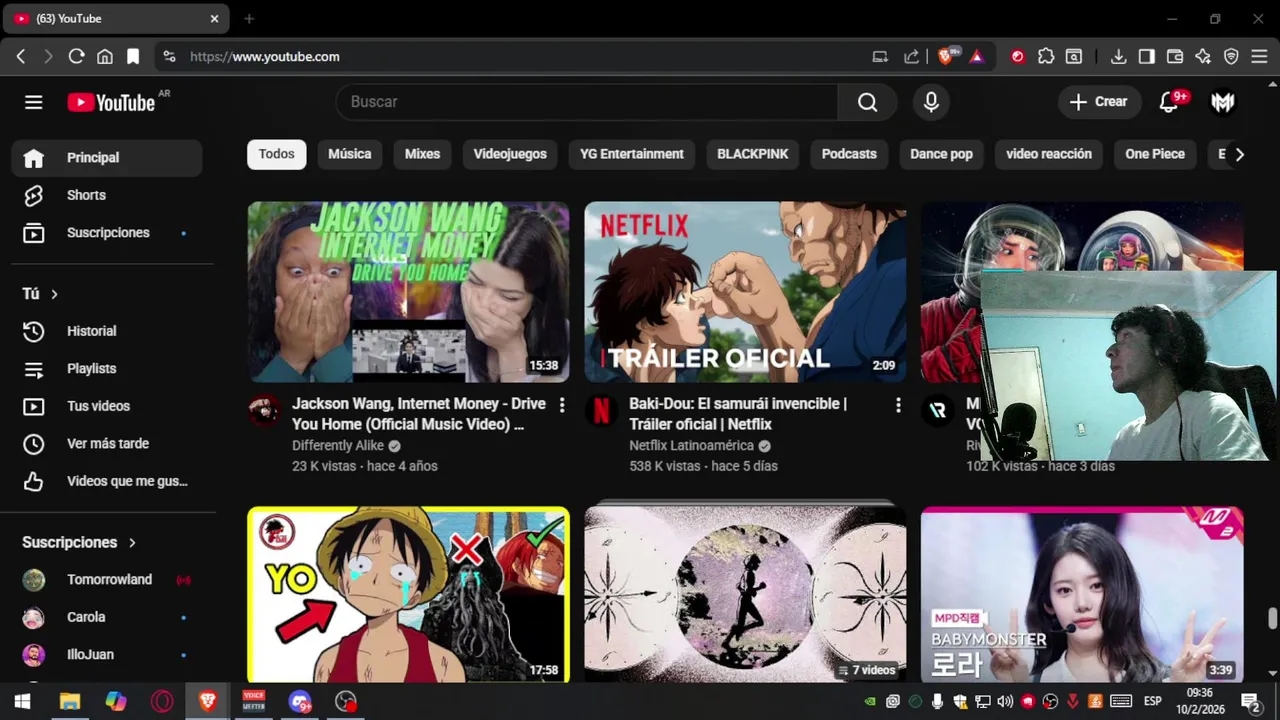Image resolution: width=1280 pixels, height=720 pixels.
Task: Open the Differently Alike channel avatar
Action: (x=264, y=411)
